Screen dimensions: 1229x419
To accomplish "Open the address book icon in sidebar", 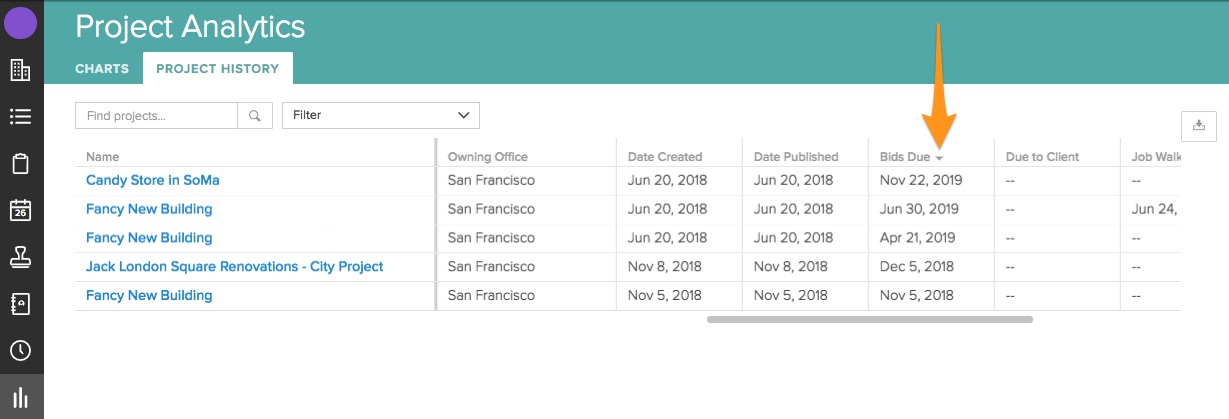I will (x=21, y=304).
